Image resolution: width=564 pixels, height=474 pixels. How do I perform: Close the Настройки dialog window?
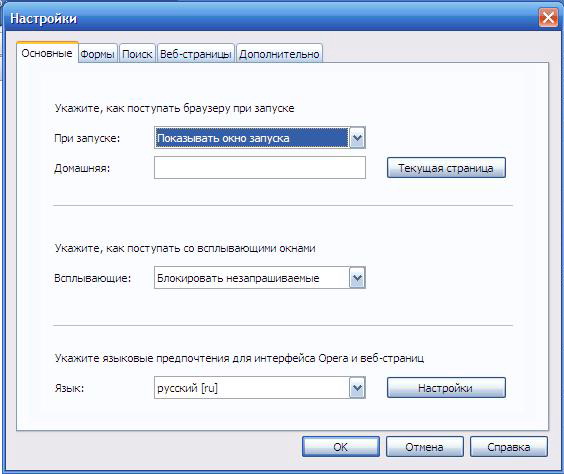(548, 17)
